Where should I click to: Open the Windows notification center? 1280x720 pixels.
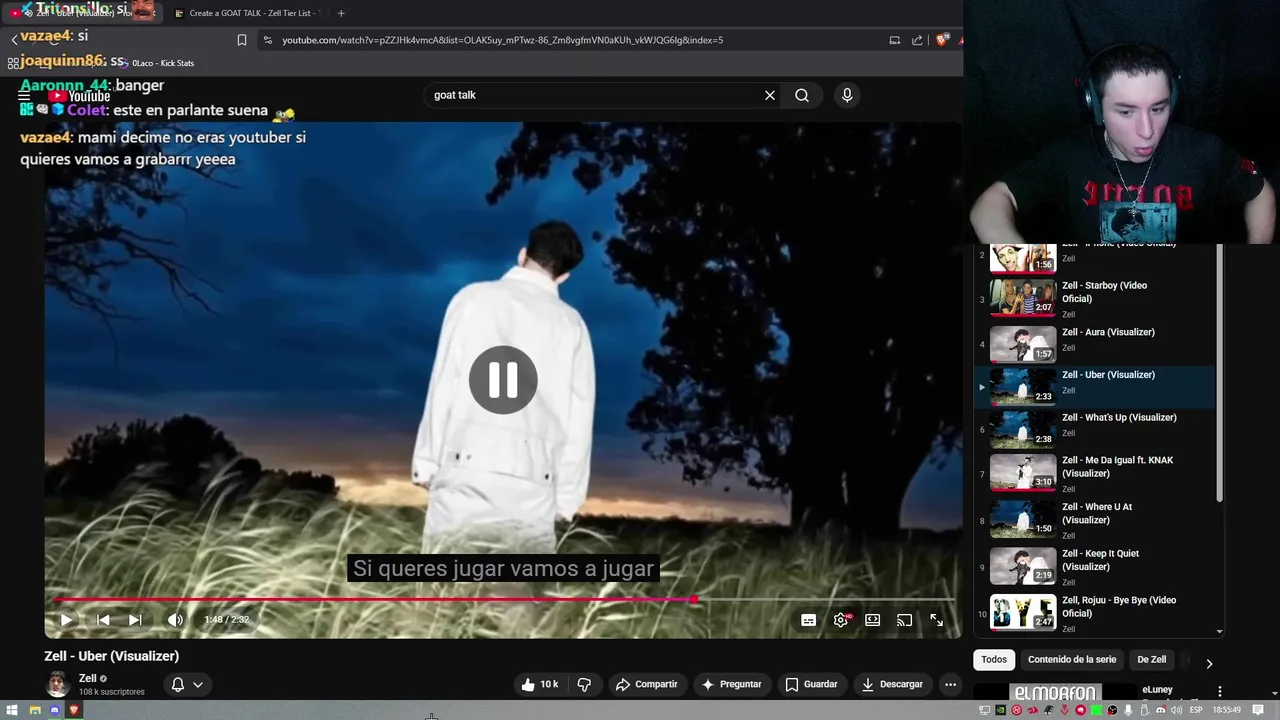pos(1258,710)
